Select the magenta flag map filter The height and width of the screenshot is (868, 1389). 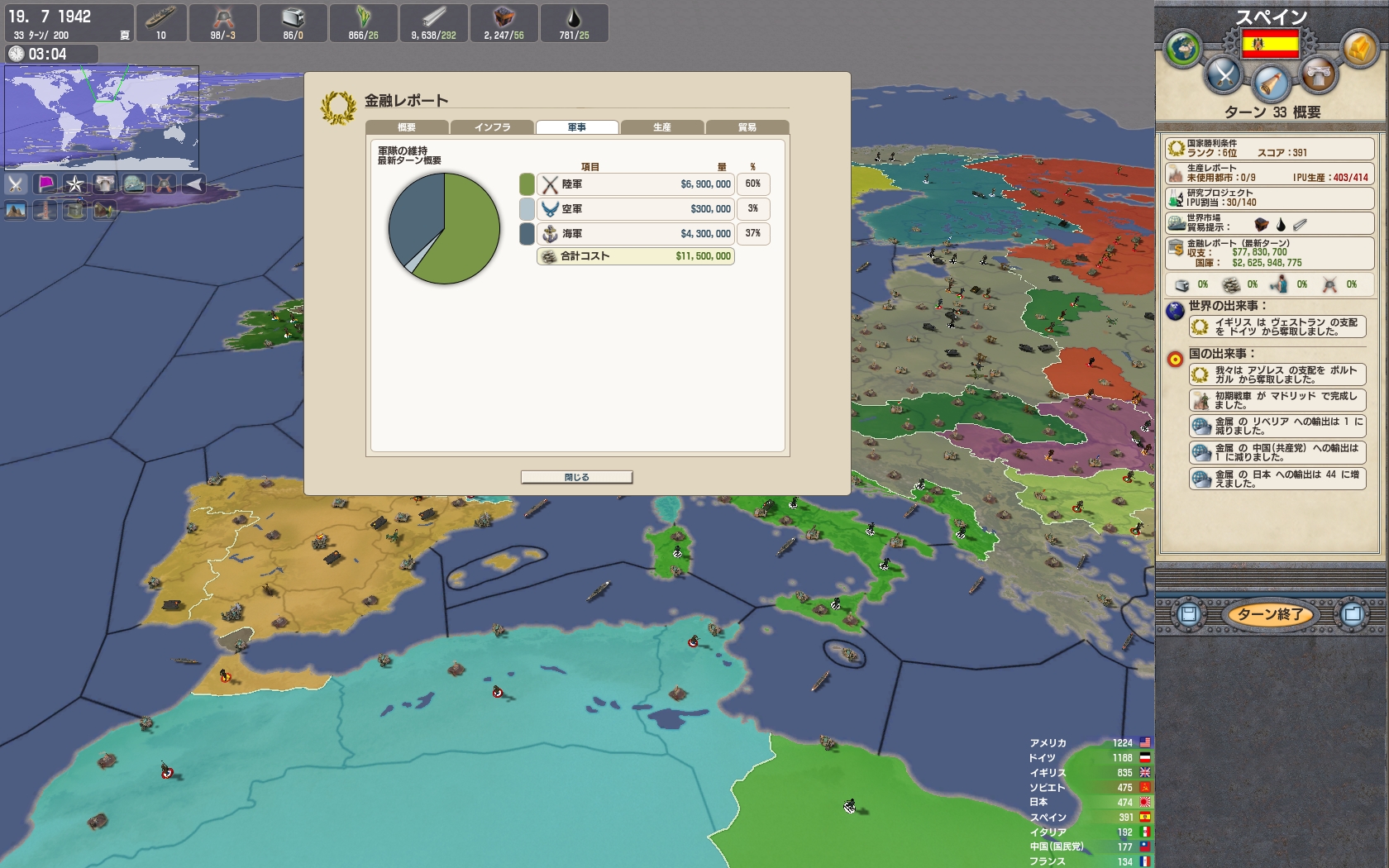[45, 184]
